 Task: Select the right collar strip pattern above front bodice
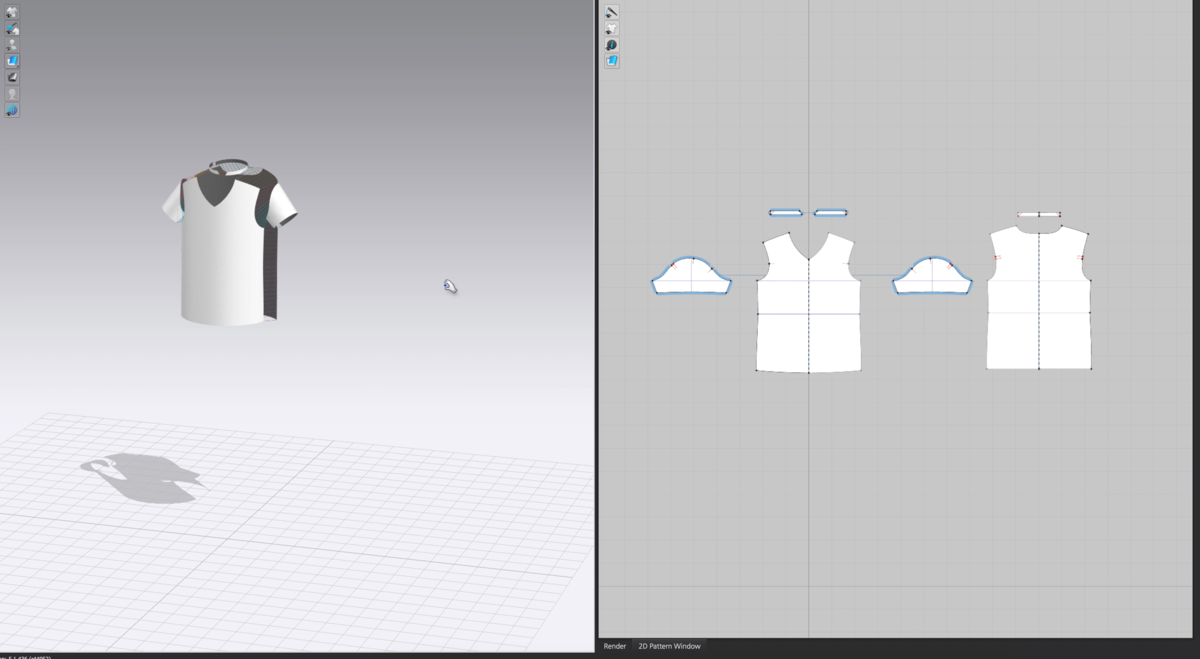coord(831,213)
